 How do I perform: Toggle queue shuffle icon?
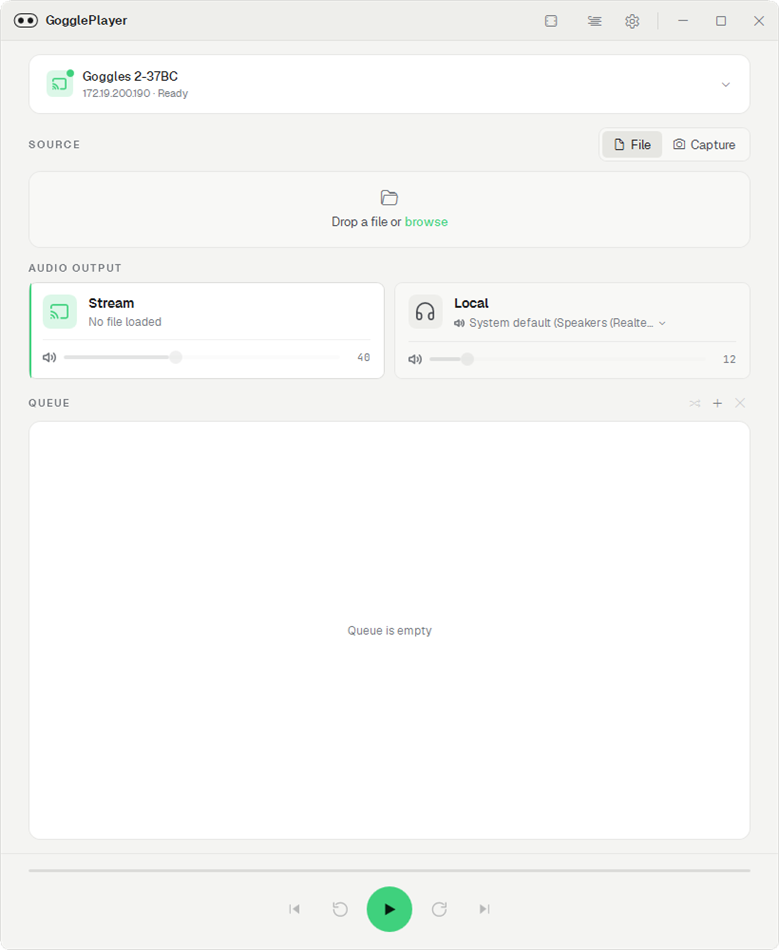695,403
